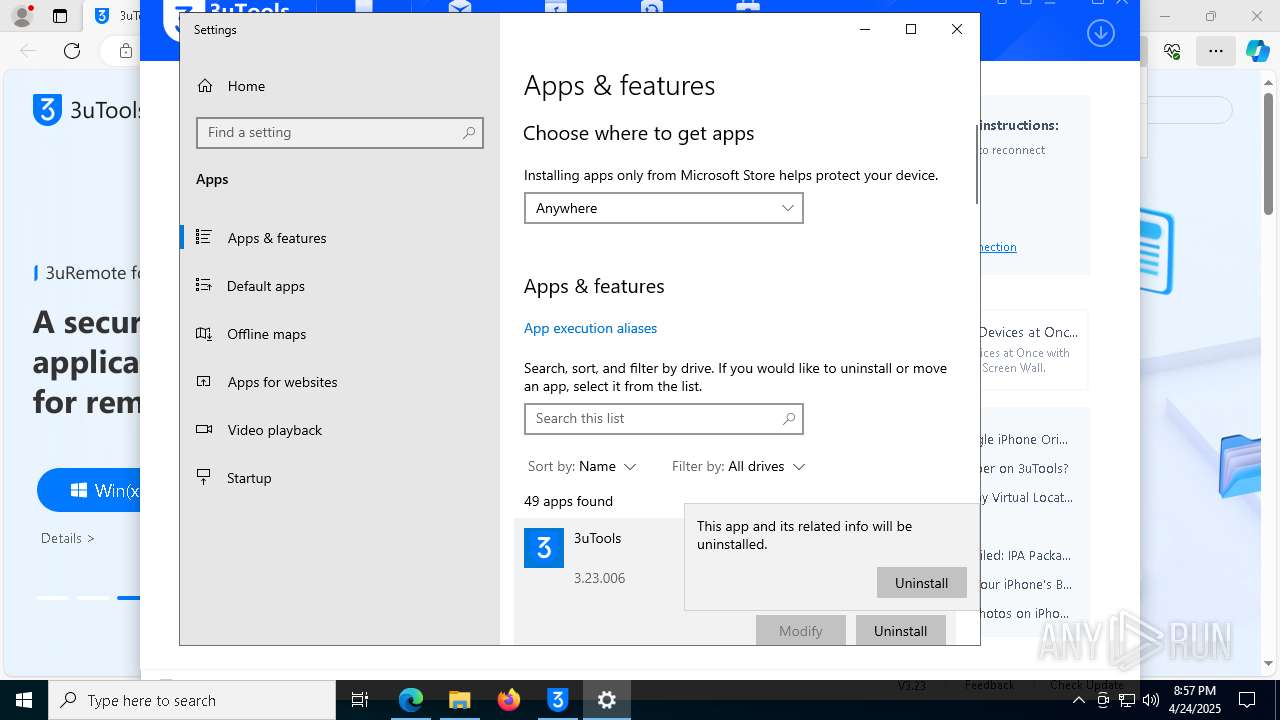Click 3uTools logo on the webpage
Image resolution: width=1280 pixels, height=720 pixels.
(88, 110)
